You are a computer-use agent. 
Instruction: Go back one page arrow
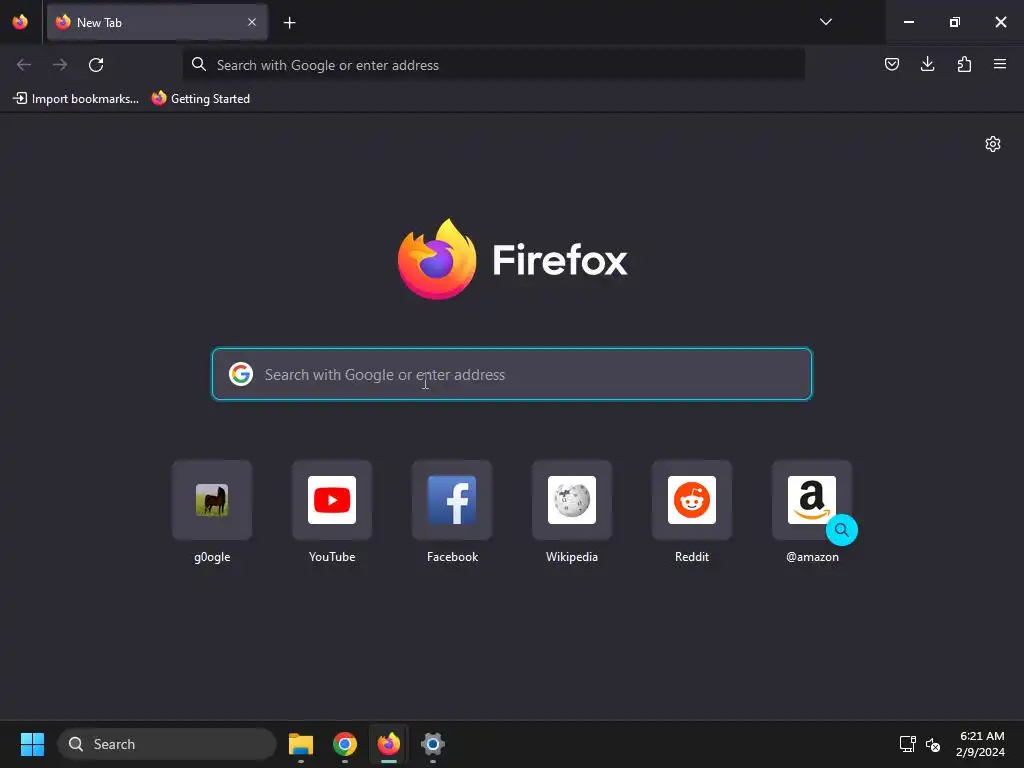24,65
